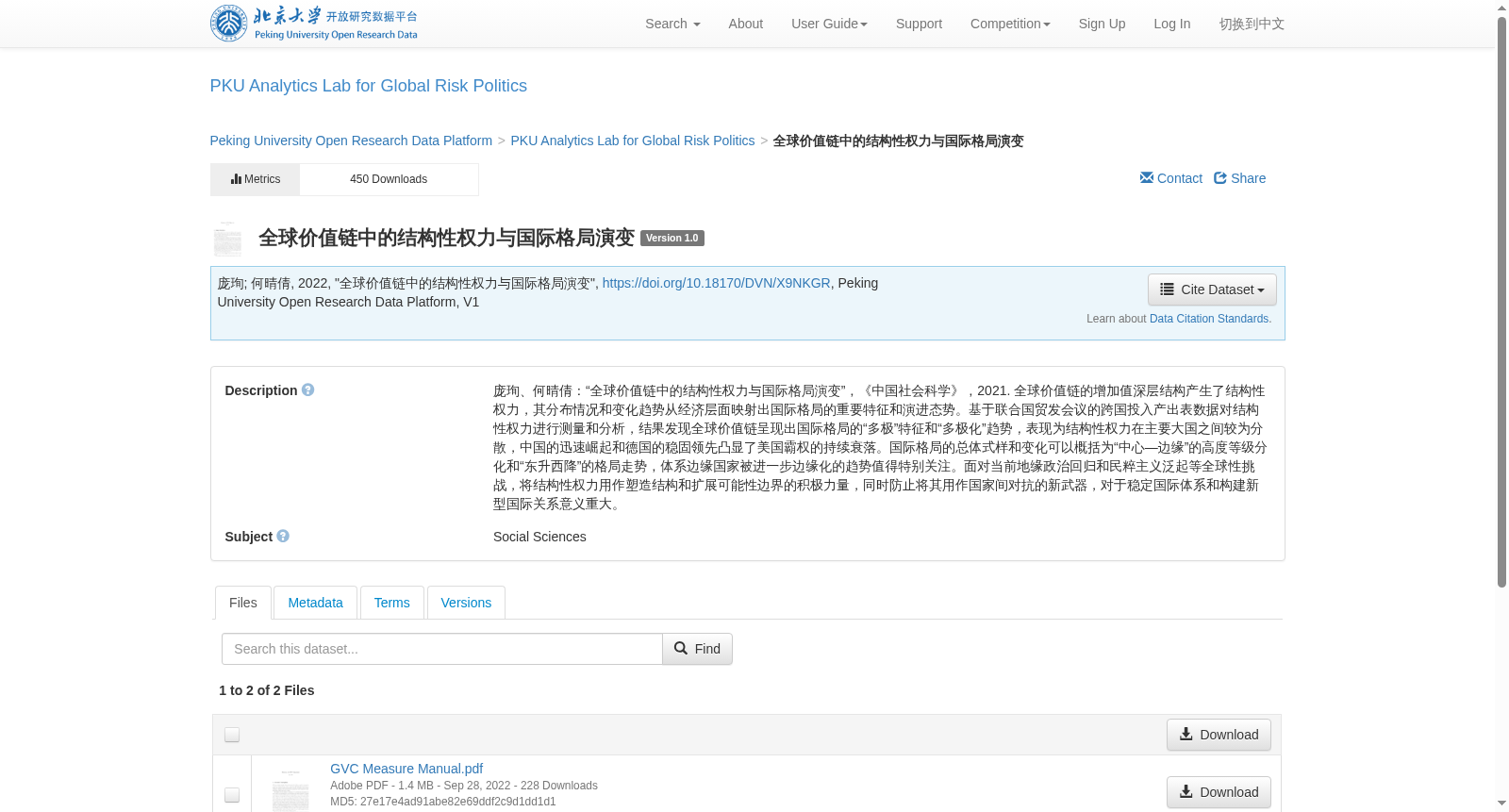1509x812 pixels.
Task: Click the Subject help question icon
Action: point(283,536)
